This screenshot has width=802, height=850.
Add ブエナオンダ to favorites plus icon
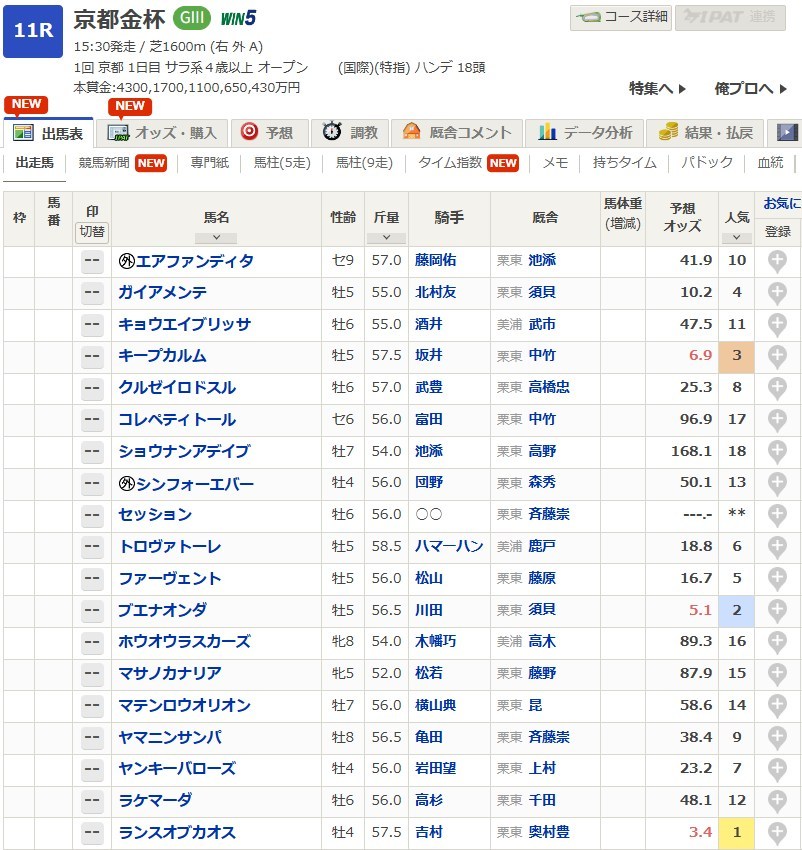[777, 610]
